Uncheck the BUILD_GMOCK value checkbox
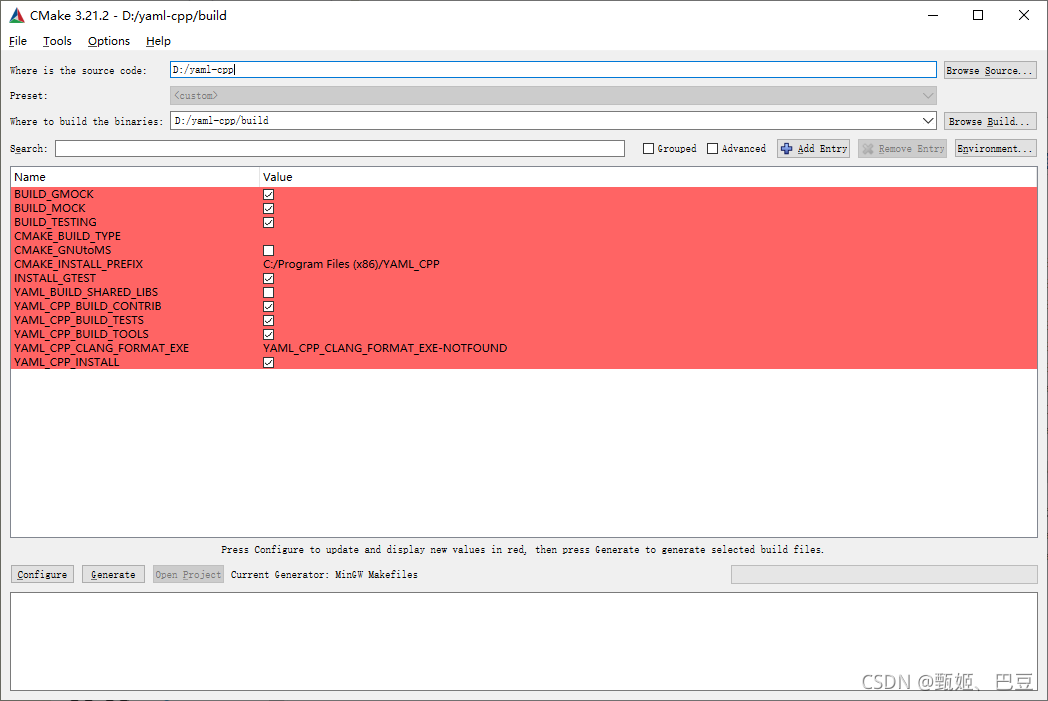1048x701 pixels. pyautogui.click(x=267, y=194)
